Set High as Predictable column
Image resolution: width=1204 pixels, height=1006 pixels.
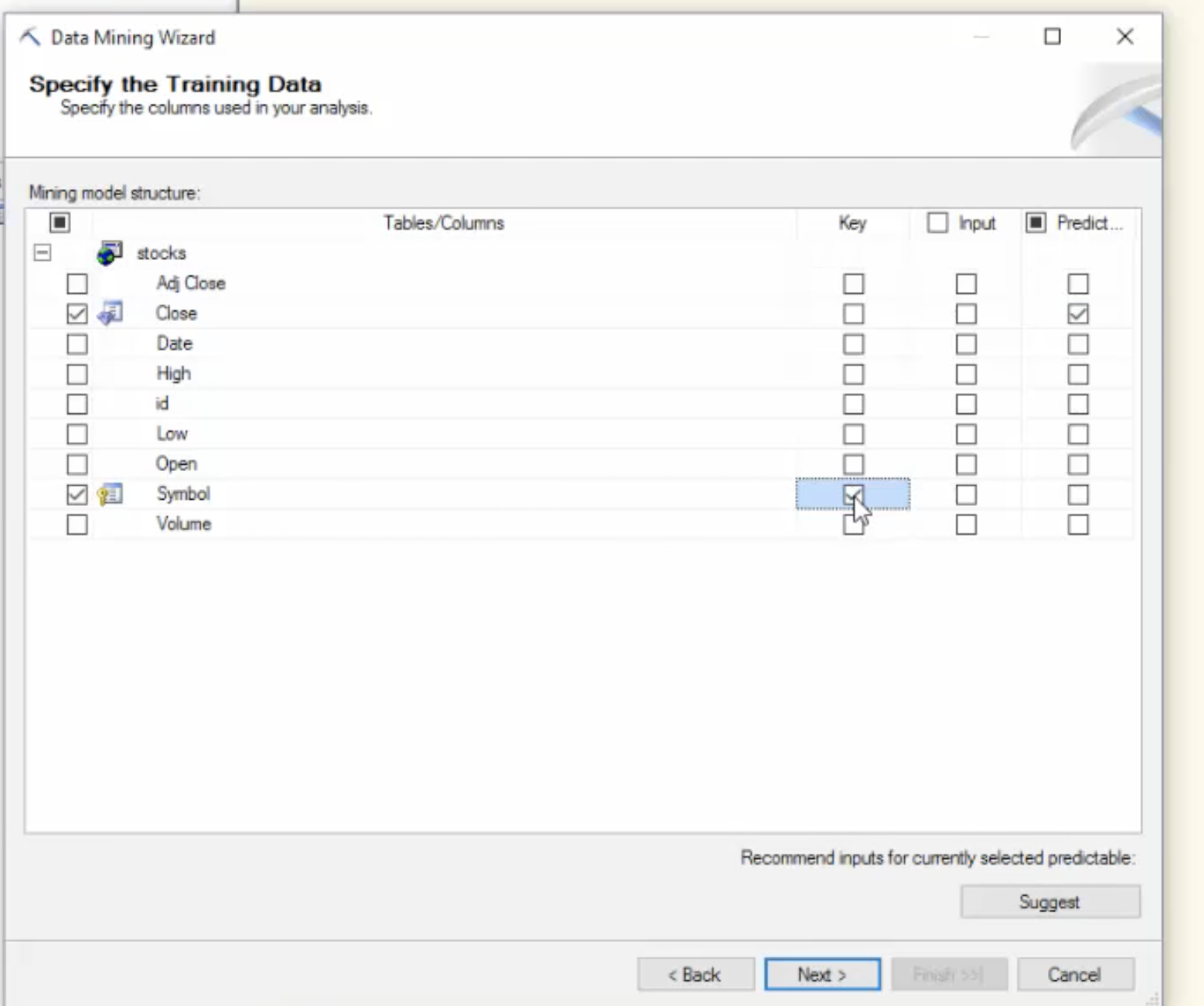tap(1078, 374)
